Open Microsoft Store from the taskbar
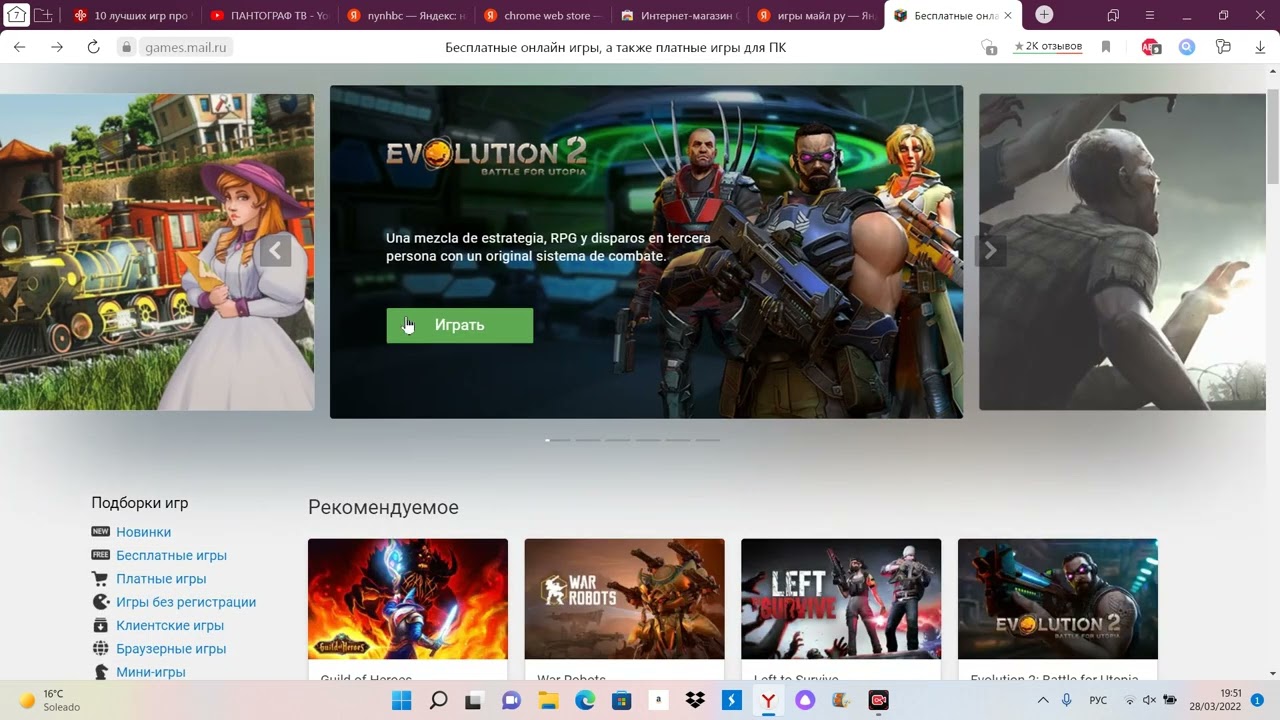The width and height of the screenshot is (1280, 720). tap(621, 700)
